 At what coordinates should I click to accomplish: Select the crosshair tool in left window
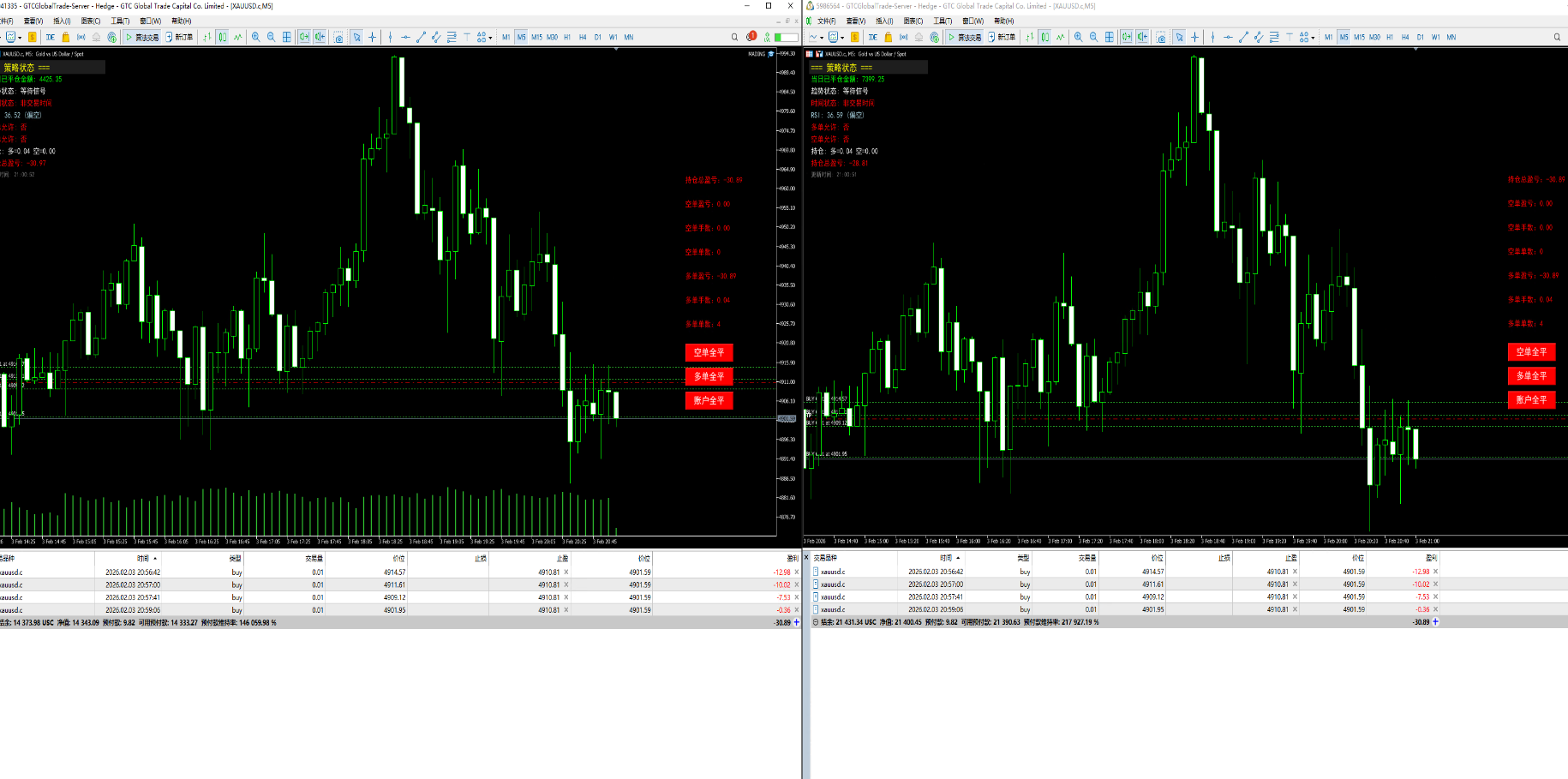coord(372,37)
